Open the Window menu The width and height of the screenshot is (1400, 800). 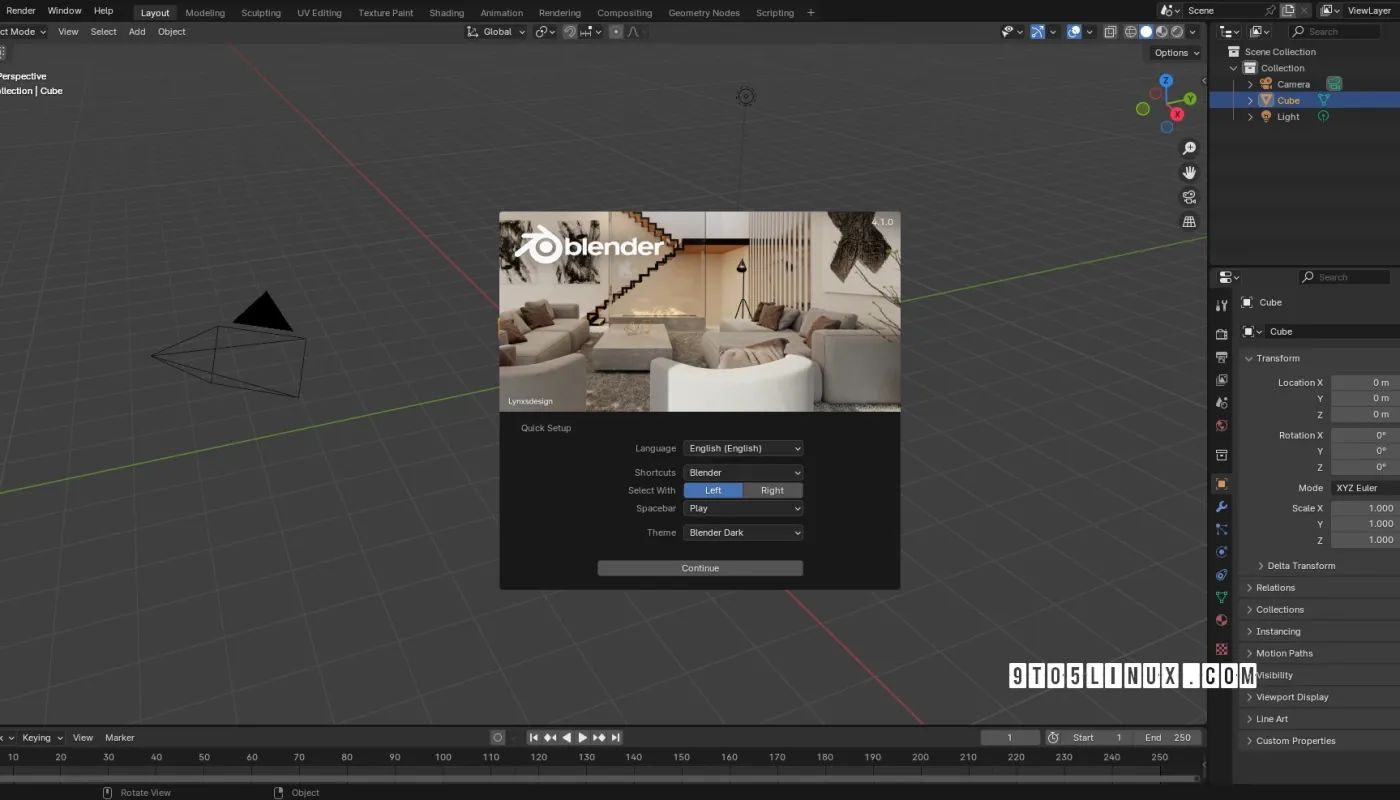click(64, 11)
